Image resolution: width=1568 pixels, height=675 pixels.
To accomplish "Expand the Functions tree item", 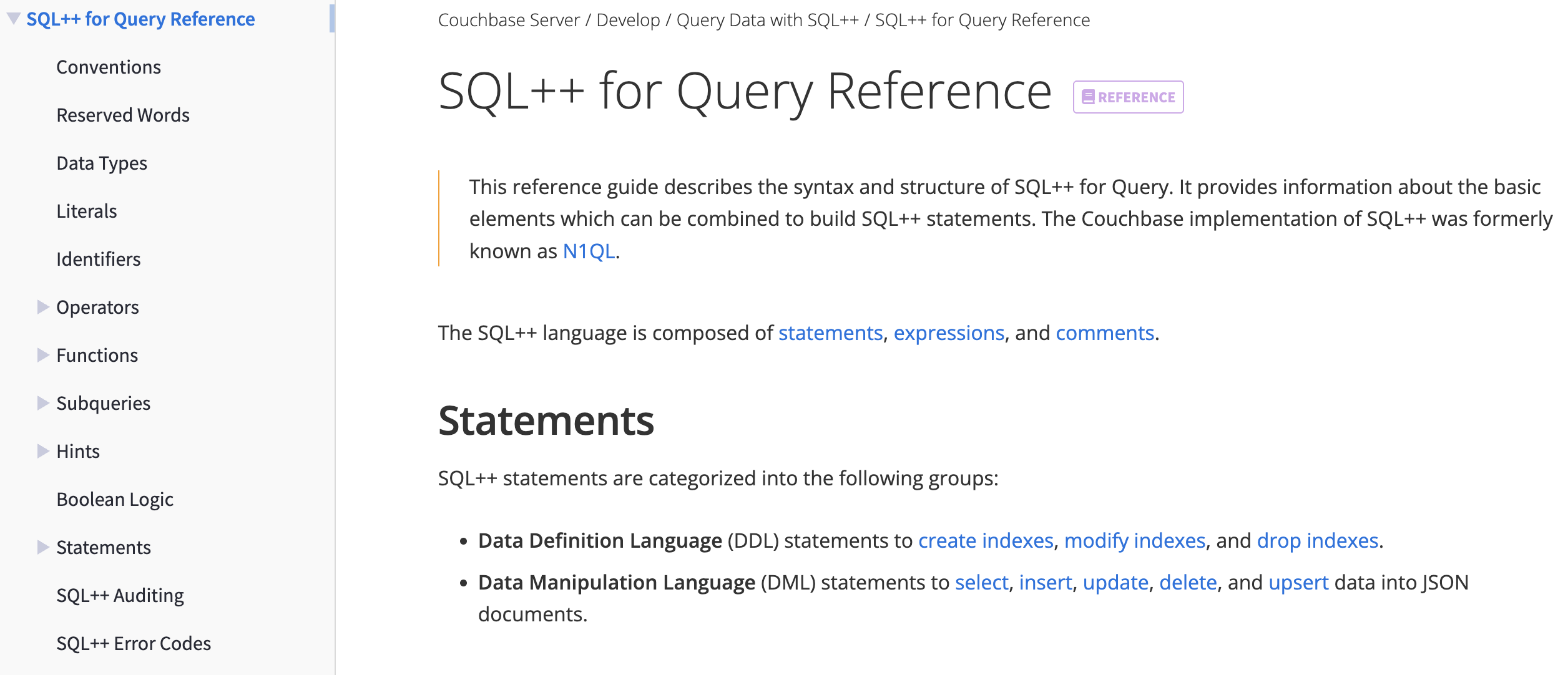I will 42,355.
